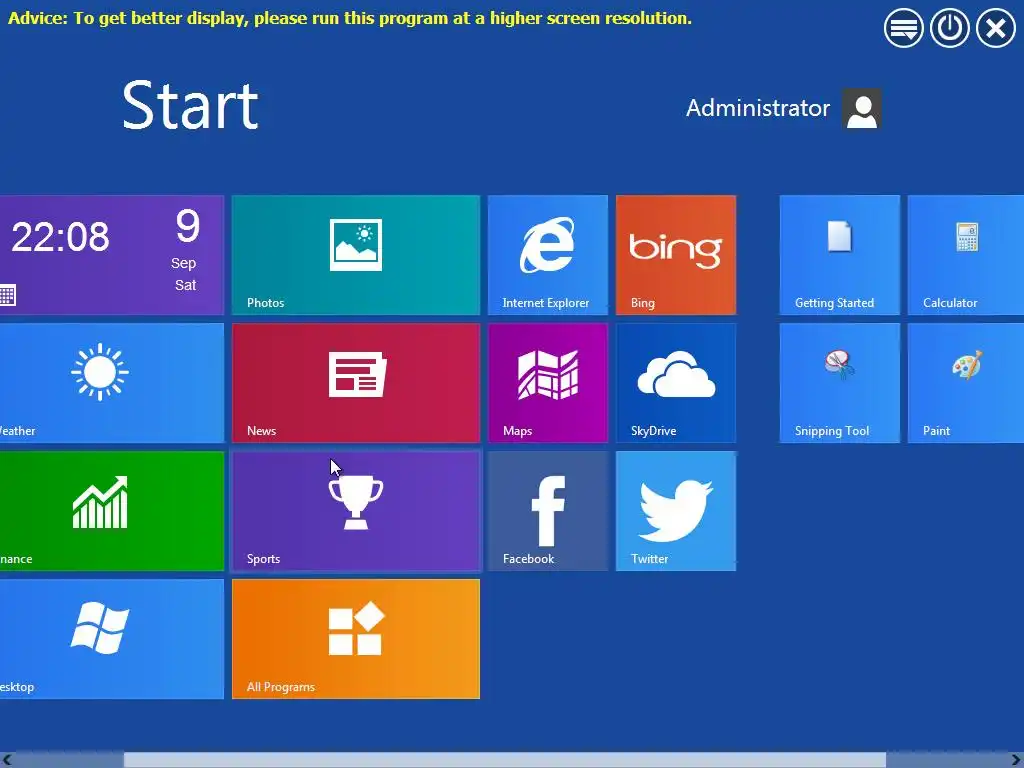Open the Desktop tile with Windows logo
This screenshot has height=768, width=1024.
pos(112,639)
